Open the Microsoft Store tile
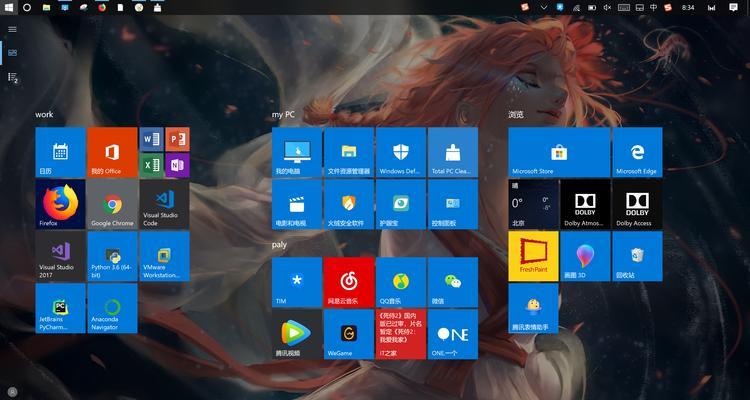The height and width of the screenshot is (400, 750). pyautogui.click(x=559, y=152)
